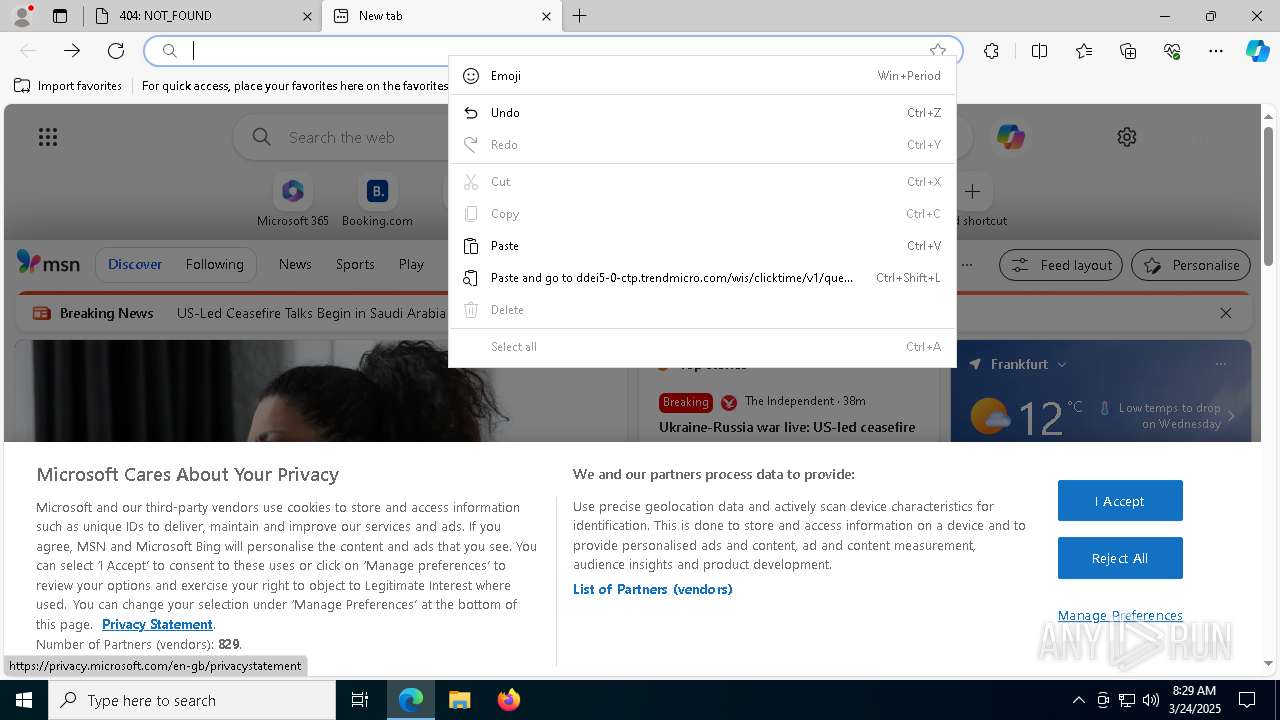Open the Favorites list icon
Image resolution: width=1280 pixels, height=720 pixels.
1084,51
